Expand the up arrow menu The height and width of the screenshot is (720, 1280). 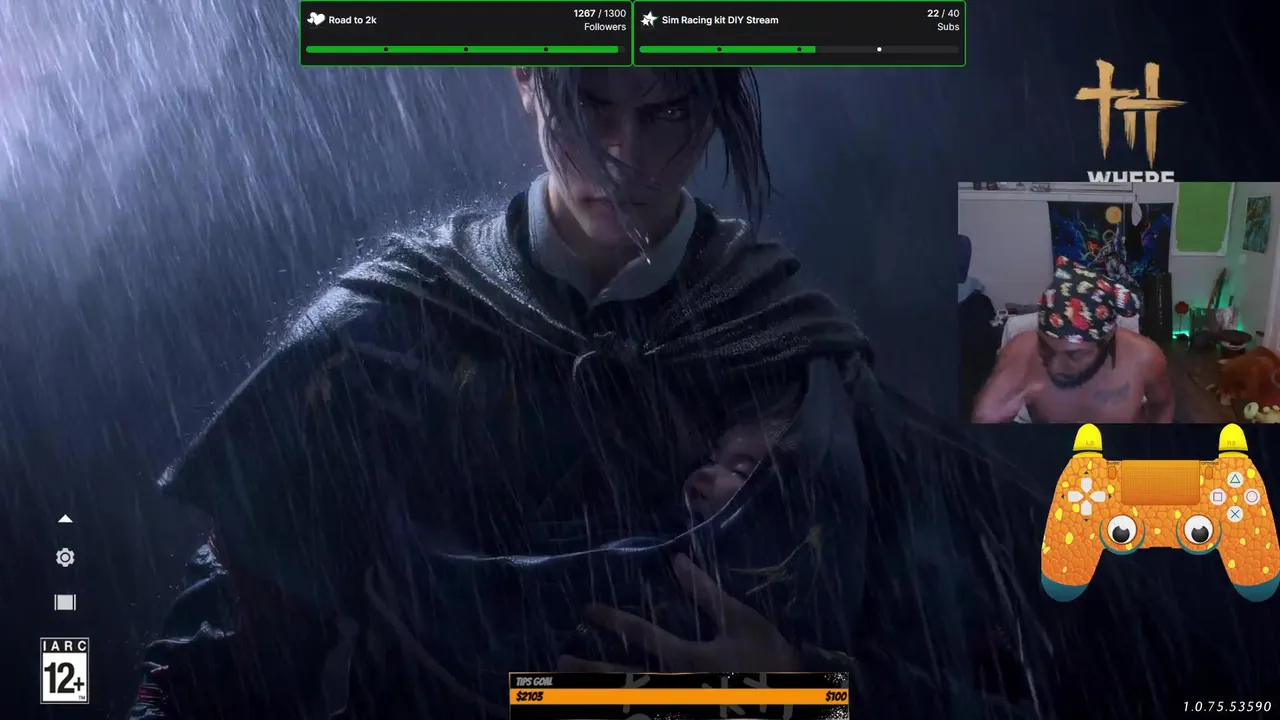65,519
